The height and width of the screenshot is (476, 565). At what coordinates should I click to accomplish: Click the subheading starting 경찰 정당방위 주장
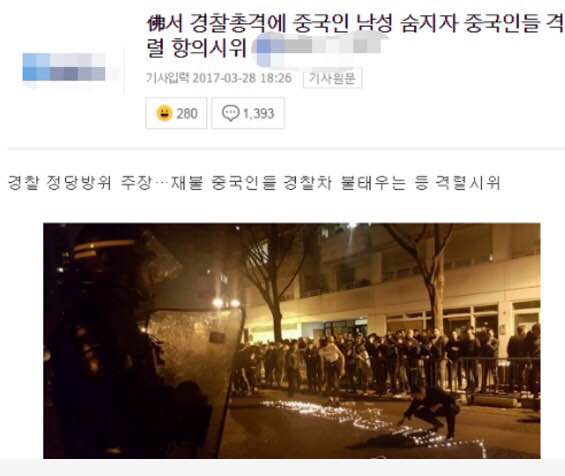point(254,183)
